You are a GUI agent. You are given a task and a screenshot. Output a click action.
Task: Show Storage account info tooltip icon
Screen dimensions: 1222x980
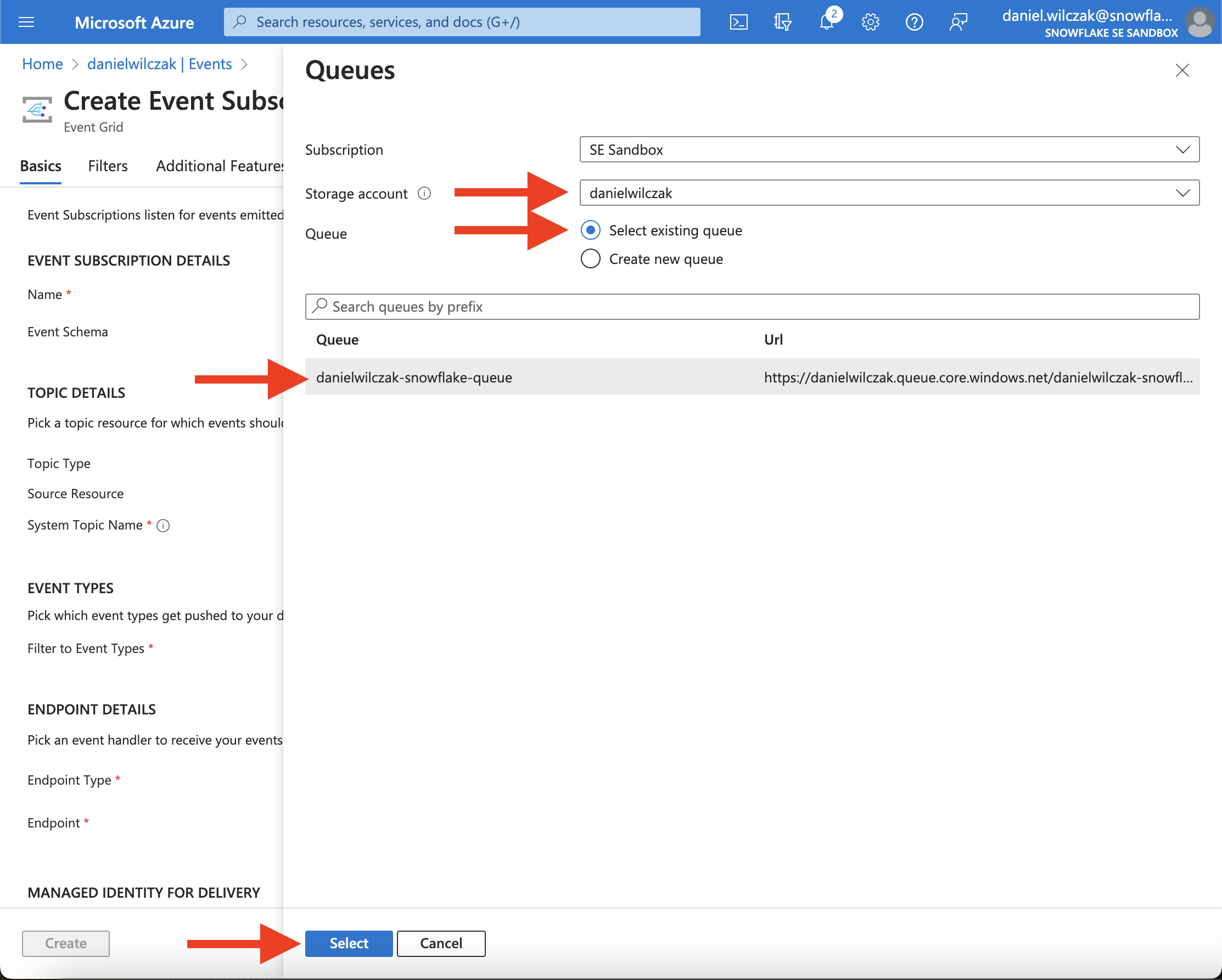point(424,194)
